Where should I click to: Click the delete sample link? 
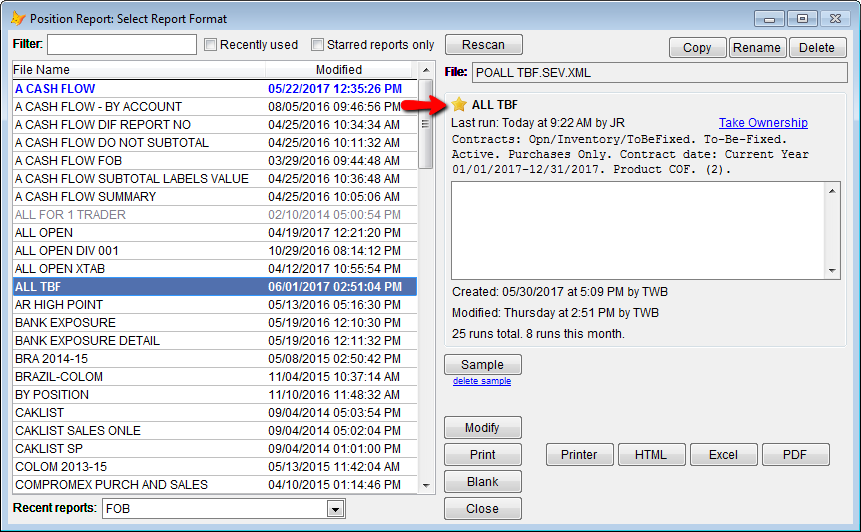(482, 381)
